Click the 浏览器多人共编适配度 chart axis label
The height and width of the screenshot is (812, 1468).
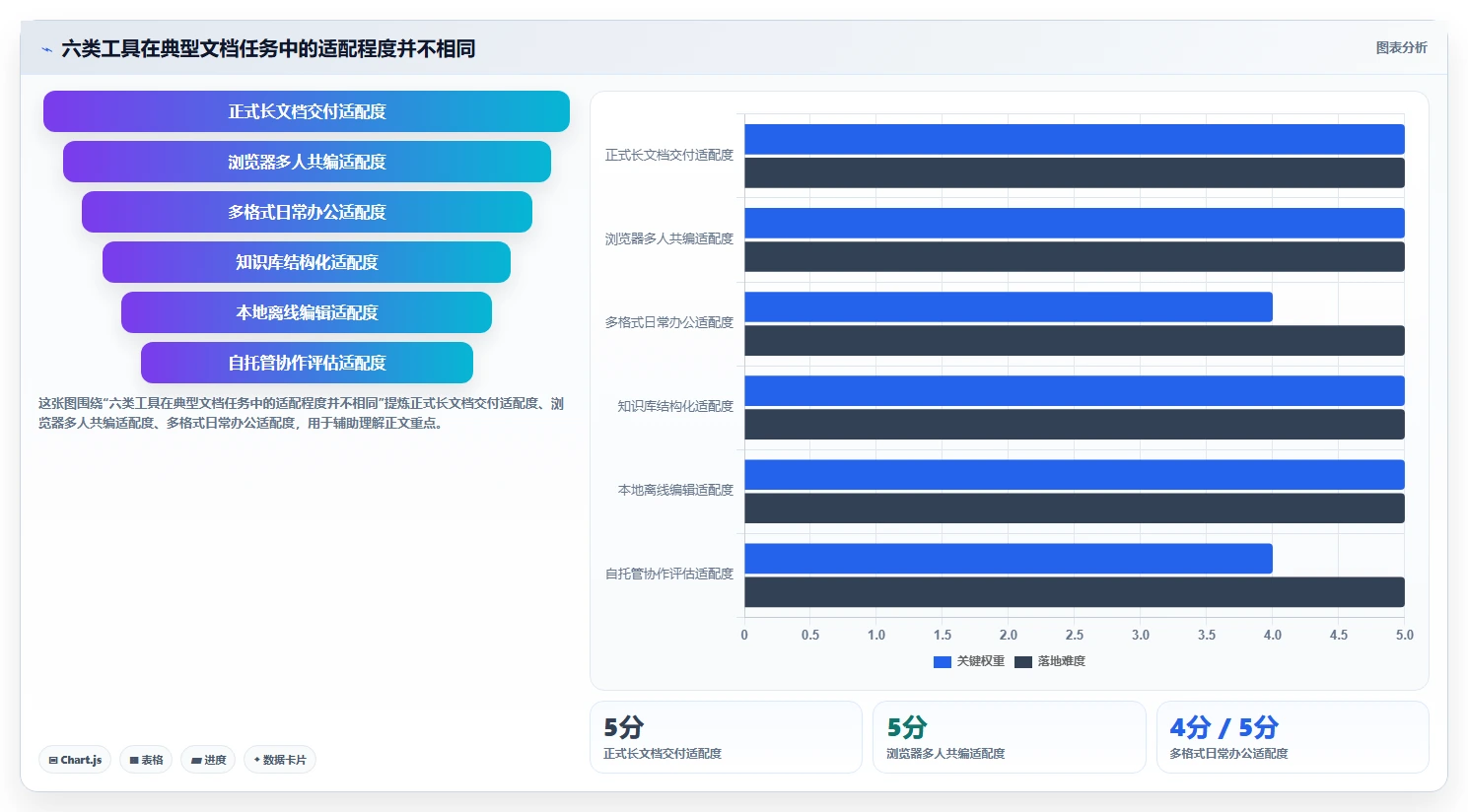click(x=669, y=238)
